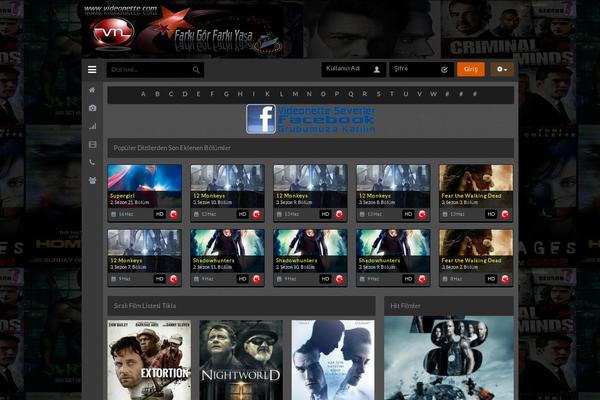The width and height of the screenshot is (600, 400).
Task: Select letter S in alphabet bar
Action: pos(378,94)
